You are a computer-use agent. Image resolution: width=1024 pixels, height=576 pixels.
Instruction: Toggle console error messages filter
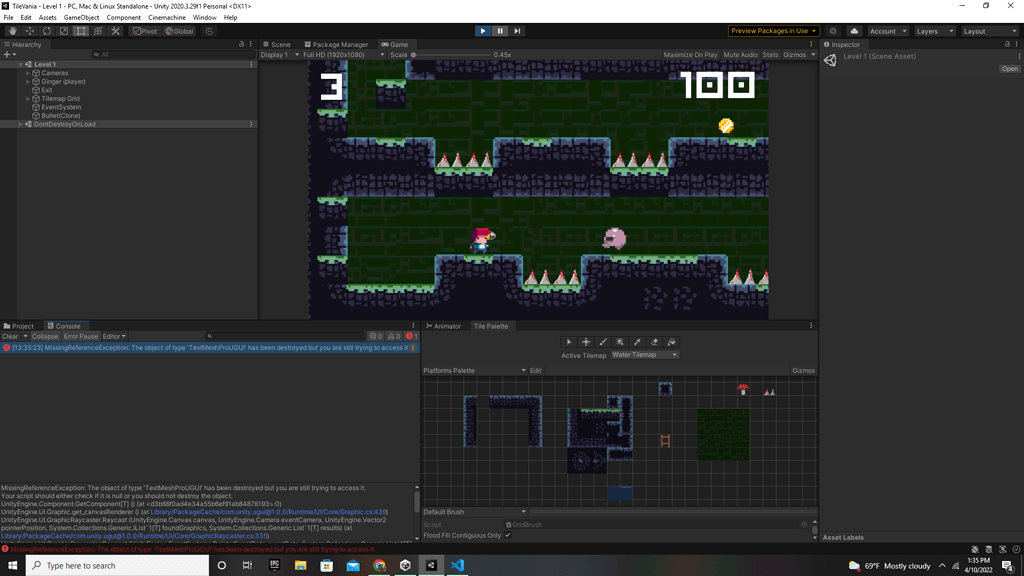click(x=411, y=336)
